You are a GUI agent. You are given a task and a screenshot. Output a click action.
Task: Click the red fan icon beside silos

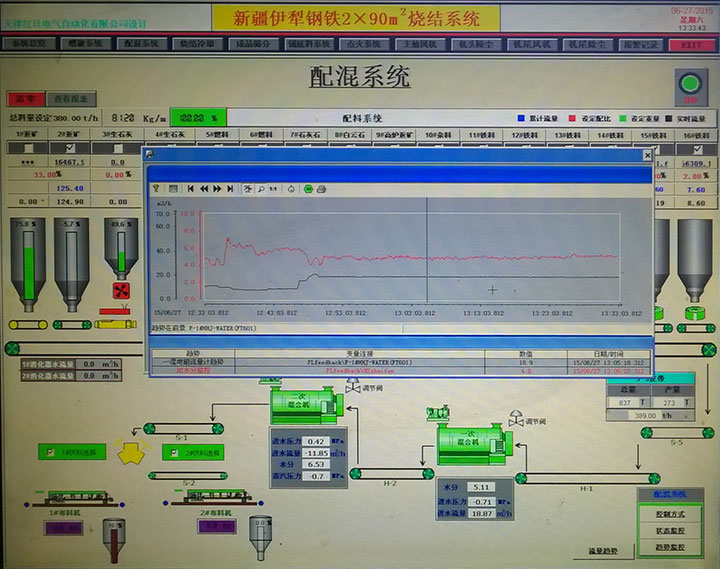[x=122, y=291]
